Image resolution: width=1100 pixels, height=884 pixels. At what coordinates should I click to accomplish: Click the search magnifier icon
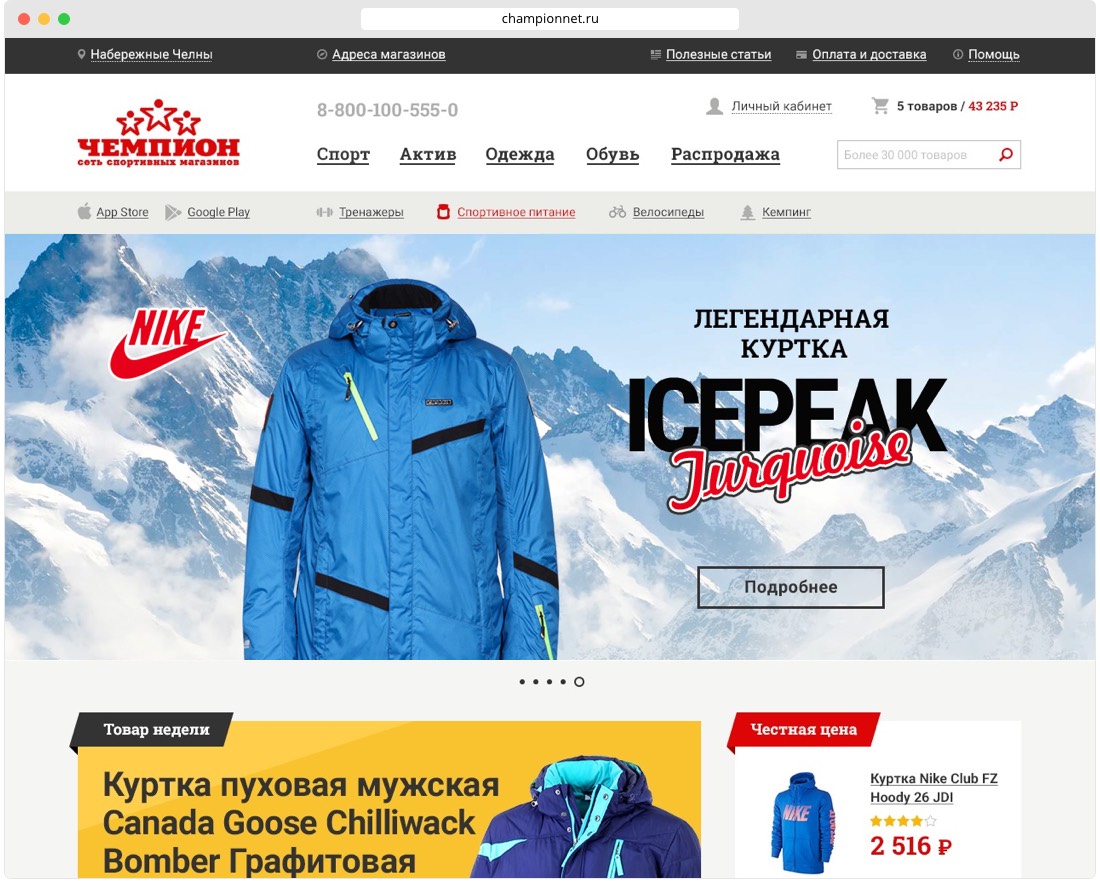1006,154
